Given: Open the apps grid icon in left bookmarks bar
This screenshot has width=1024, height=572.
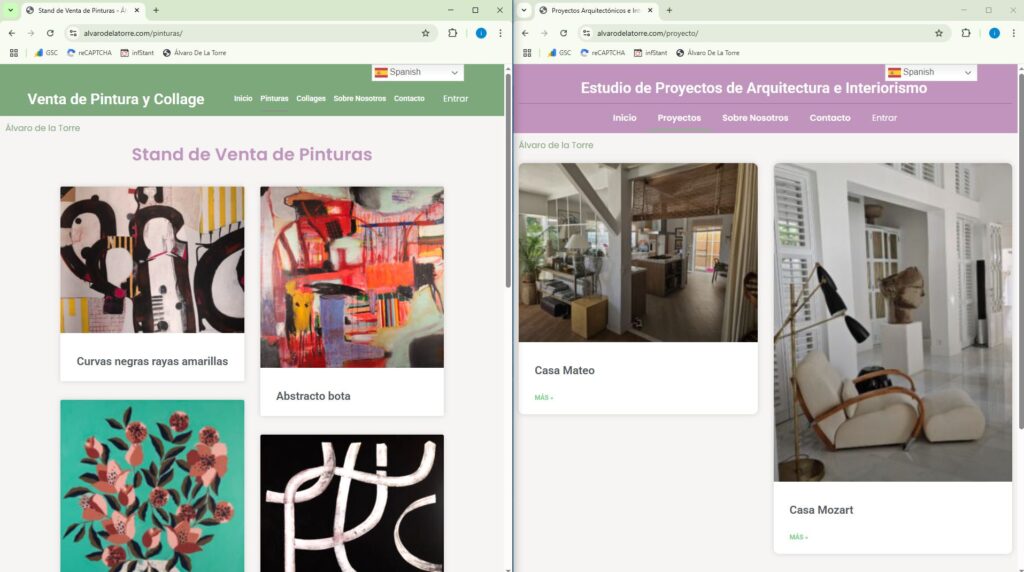Looking at the screenshot, I should click(14, 52).
